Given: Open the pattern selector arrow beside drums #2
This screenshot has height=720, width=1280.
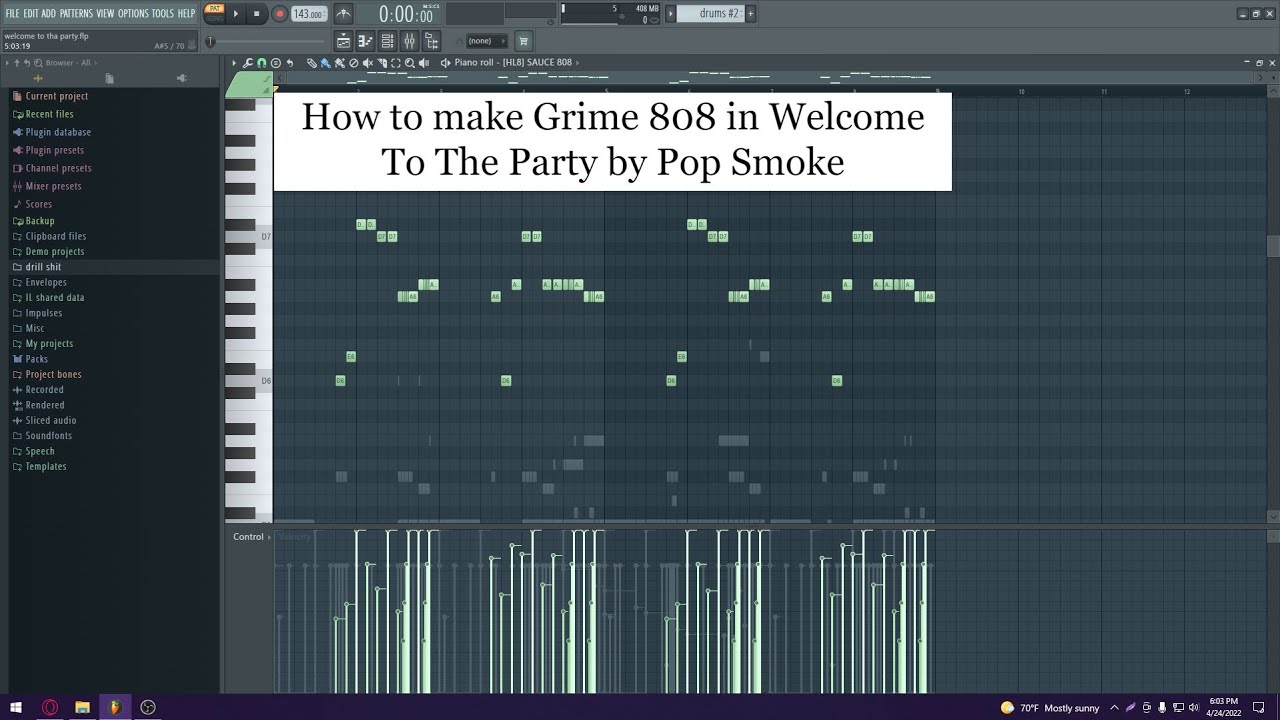Looking at the screenshot, I should (671, 14).
